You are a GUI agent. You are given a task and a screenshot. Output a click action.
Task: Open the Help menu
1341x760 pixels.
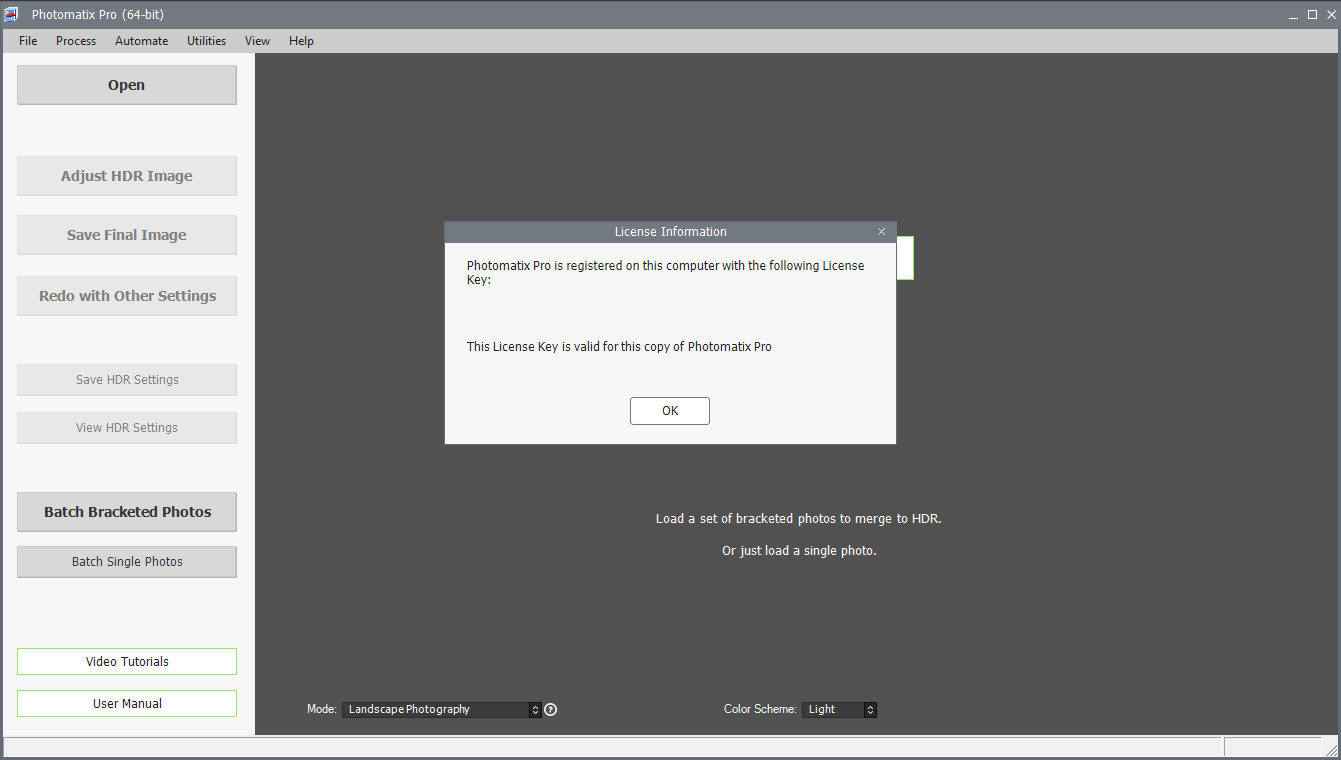pyautogui.click(x=301, y=41)
